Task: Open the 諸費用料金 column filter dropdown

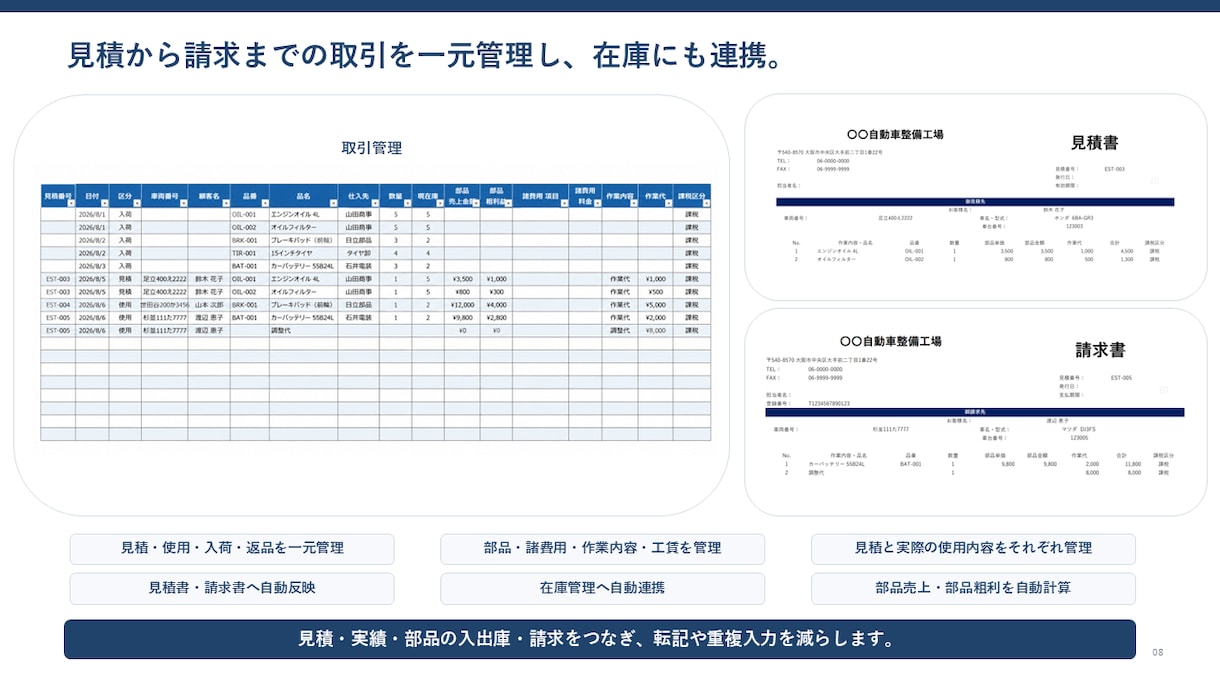Action: [597, 203]
